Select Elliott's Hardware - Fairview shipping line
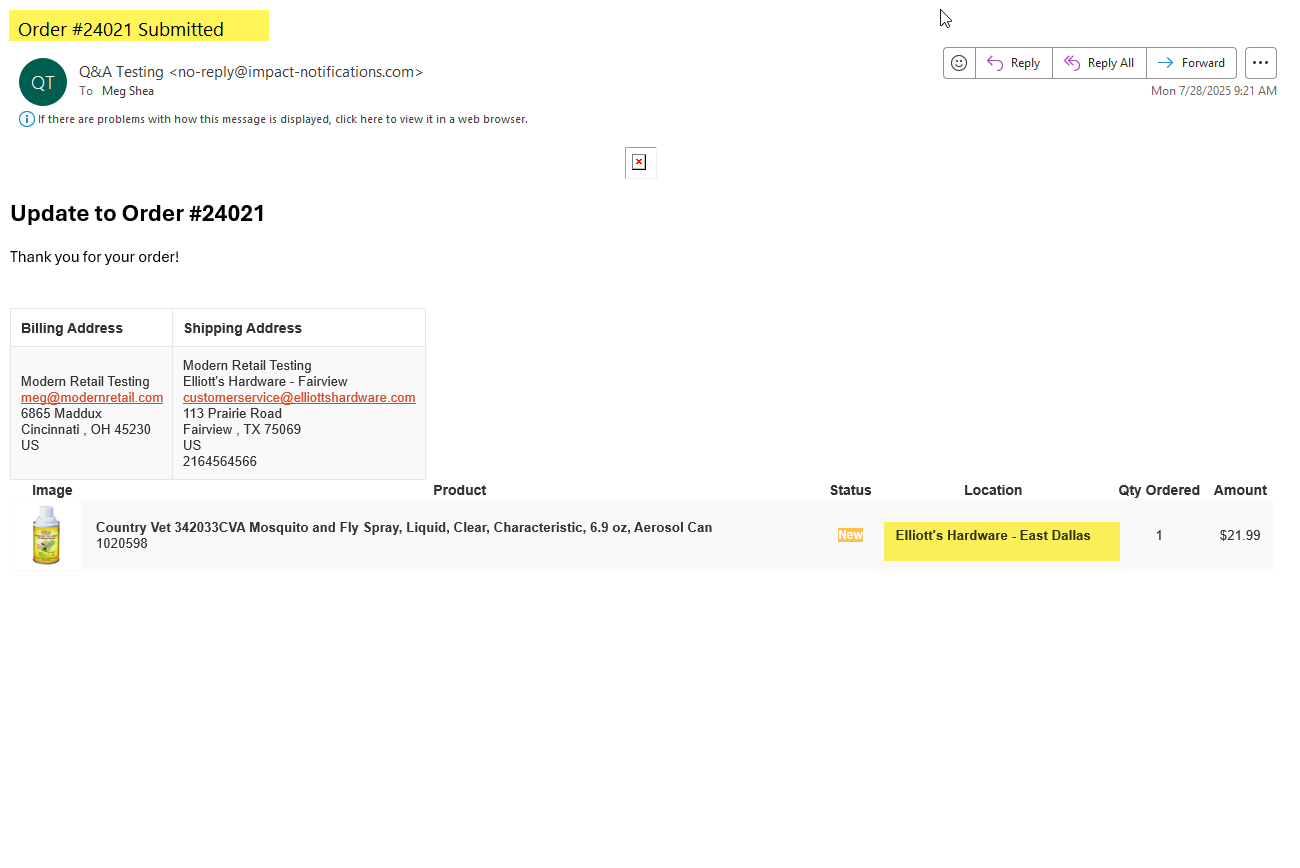 click(x=265, y=382)
